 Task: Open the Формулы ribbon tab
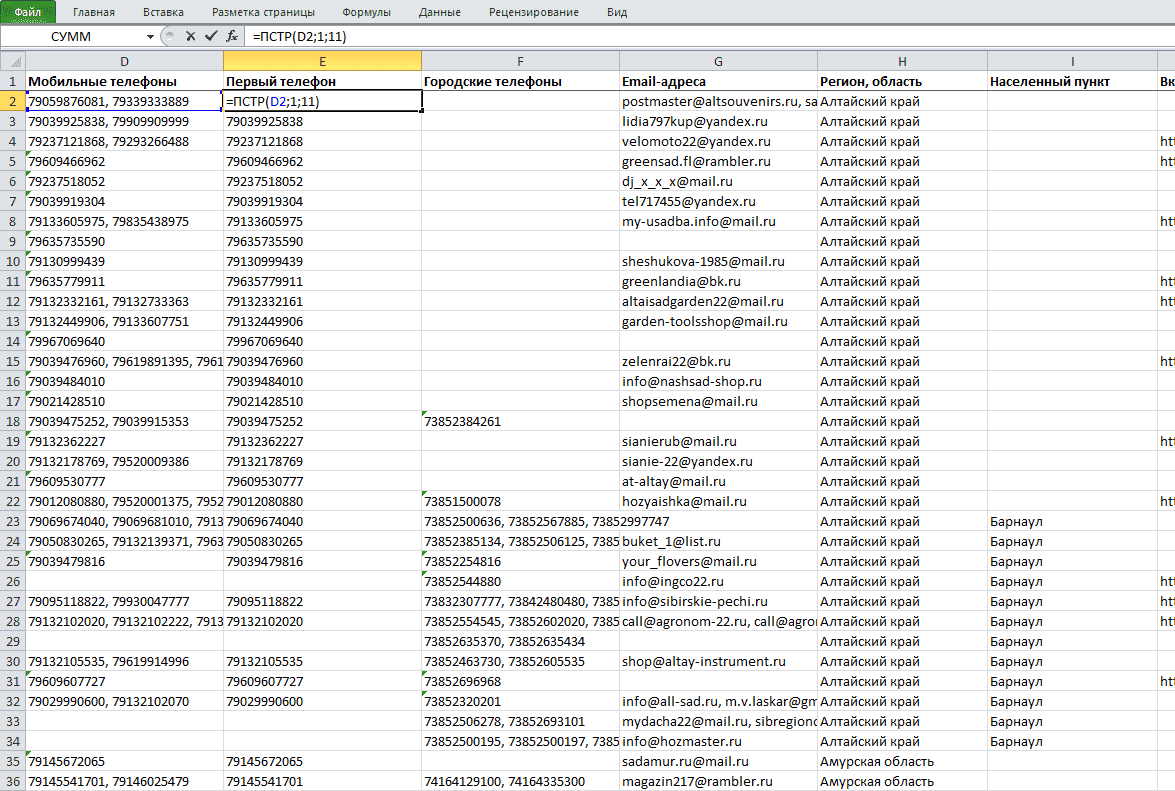coord(366,12)
